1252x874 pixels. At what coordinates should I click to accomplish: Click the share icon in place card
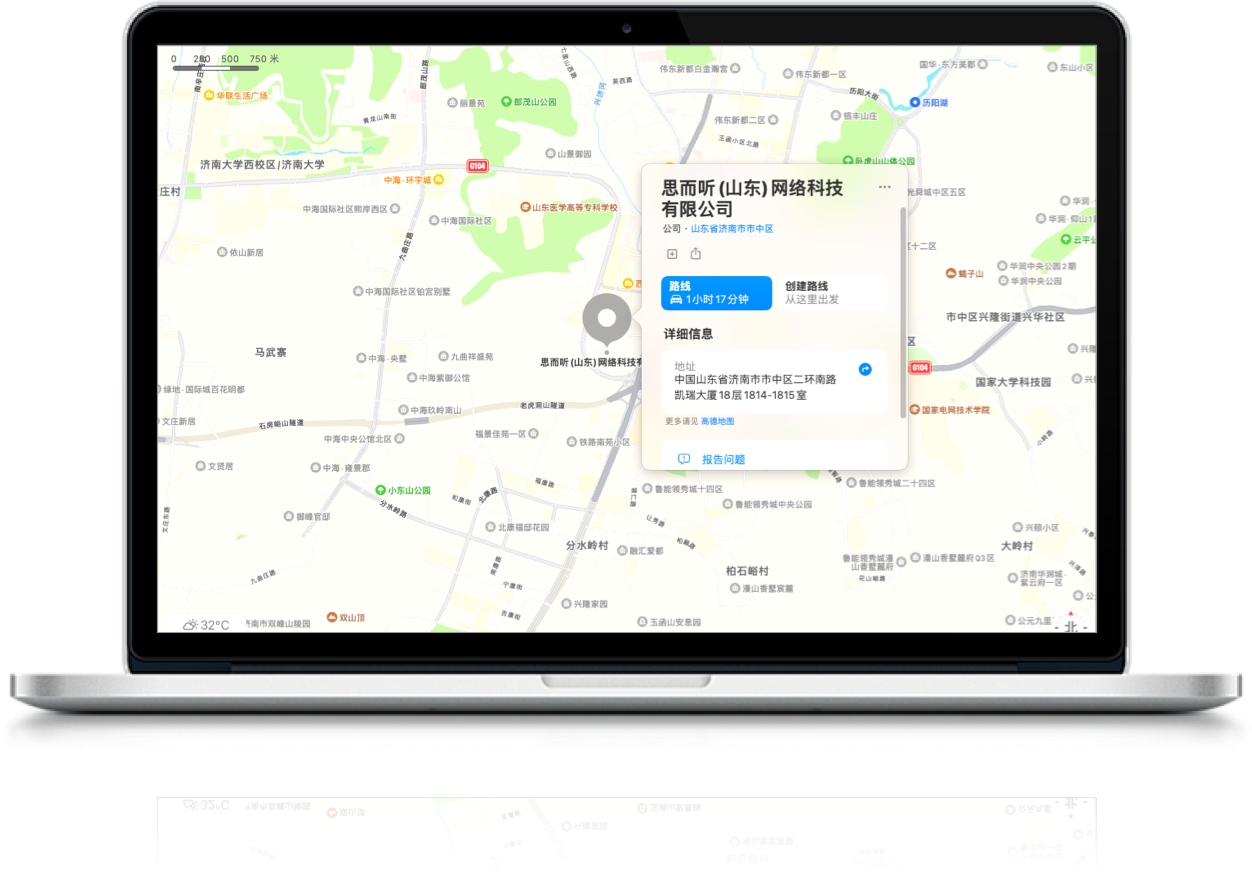696,254
